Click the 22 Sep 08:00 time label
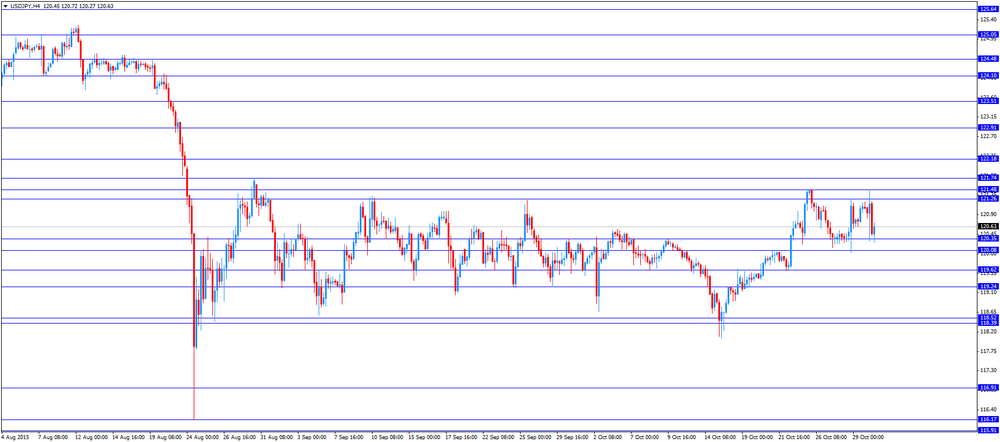Screen dimensions: 1000x442 tap(498, 438)
